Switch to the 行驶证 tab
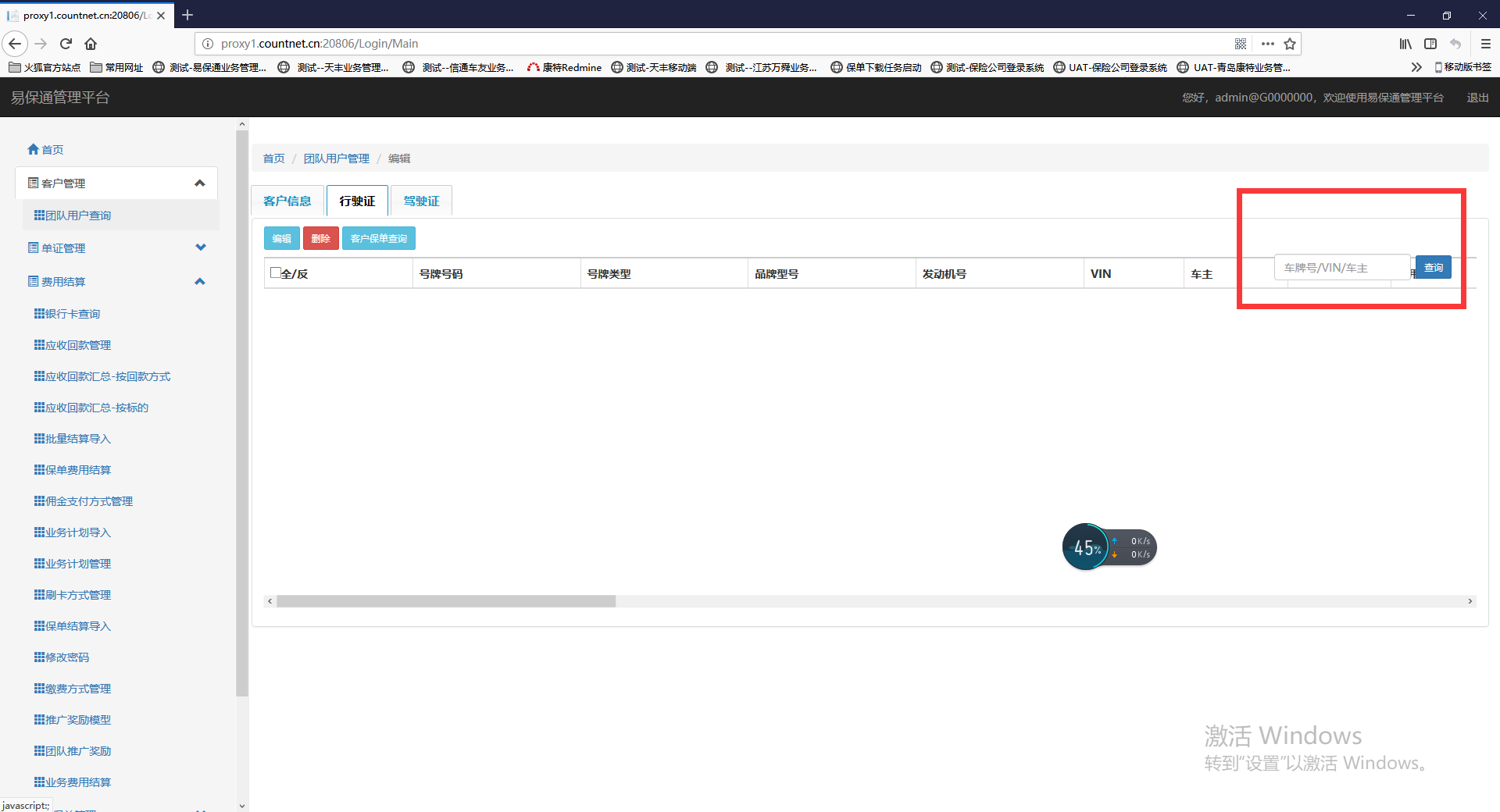This screenshot has height=812, width=1500. pos(357,201)
